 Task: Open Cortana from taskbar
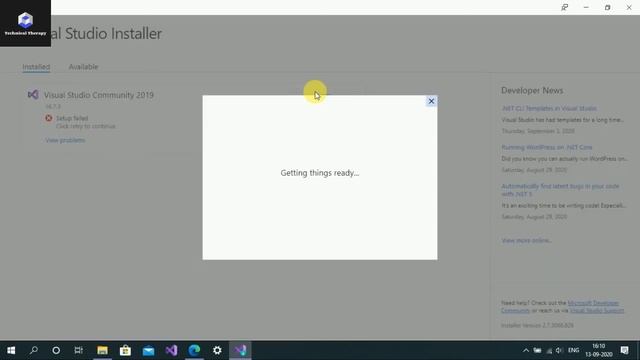coord(56,350)
